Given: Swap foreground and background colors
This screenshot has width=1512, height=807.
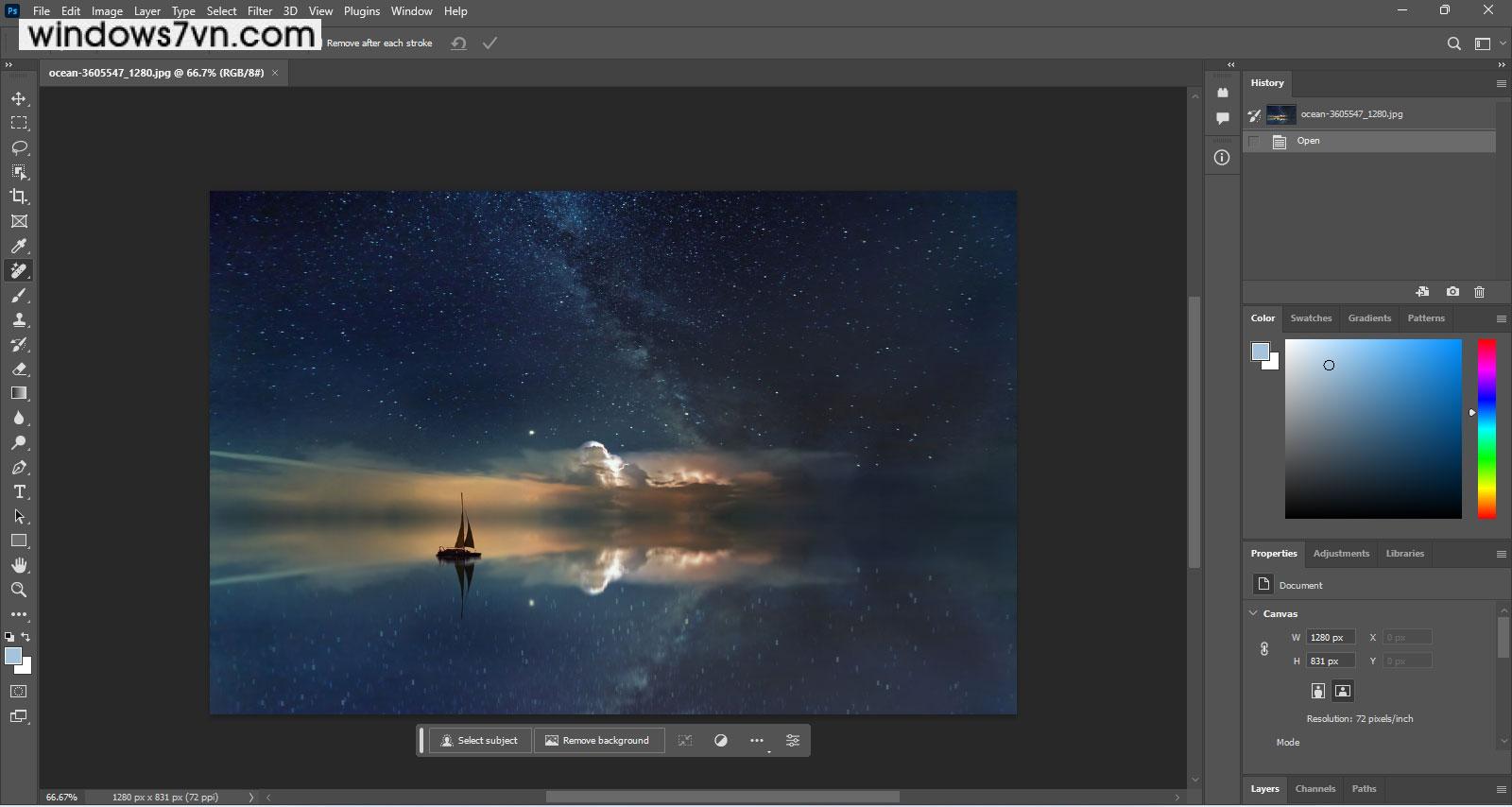Looking at the screenshot, I should (26, 637).
